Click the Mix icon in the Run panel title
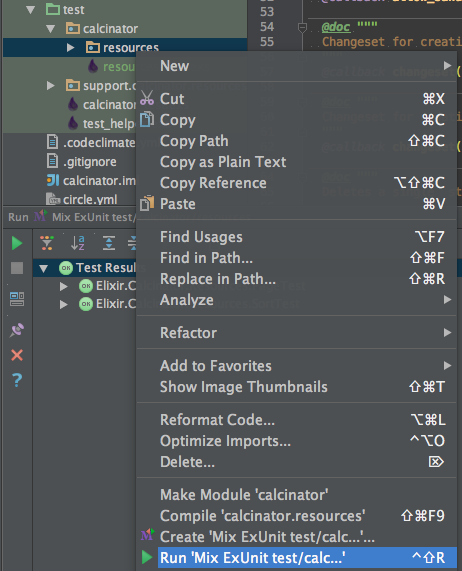 (40, 216)
